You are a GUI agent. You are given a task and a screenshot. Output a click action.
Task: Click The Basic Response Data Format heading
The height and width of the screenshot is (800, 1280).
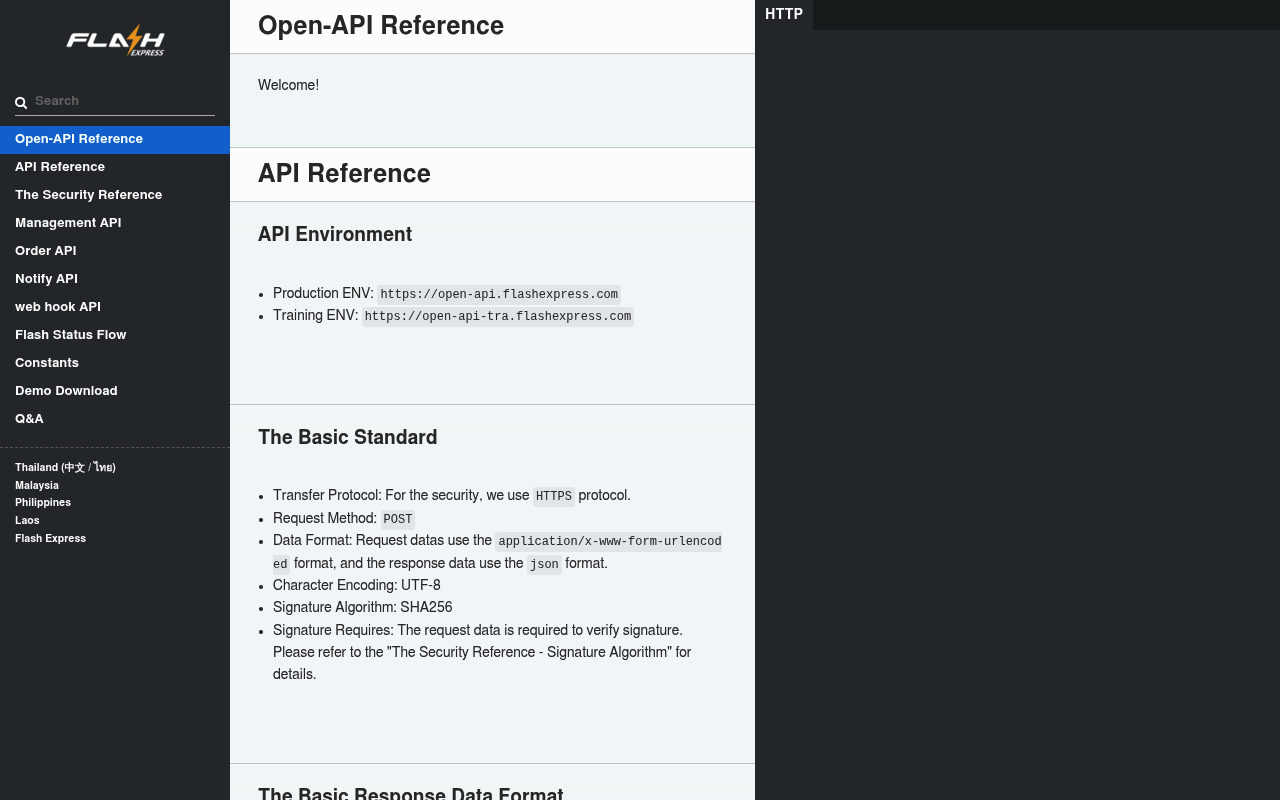(x=411, y=795)
